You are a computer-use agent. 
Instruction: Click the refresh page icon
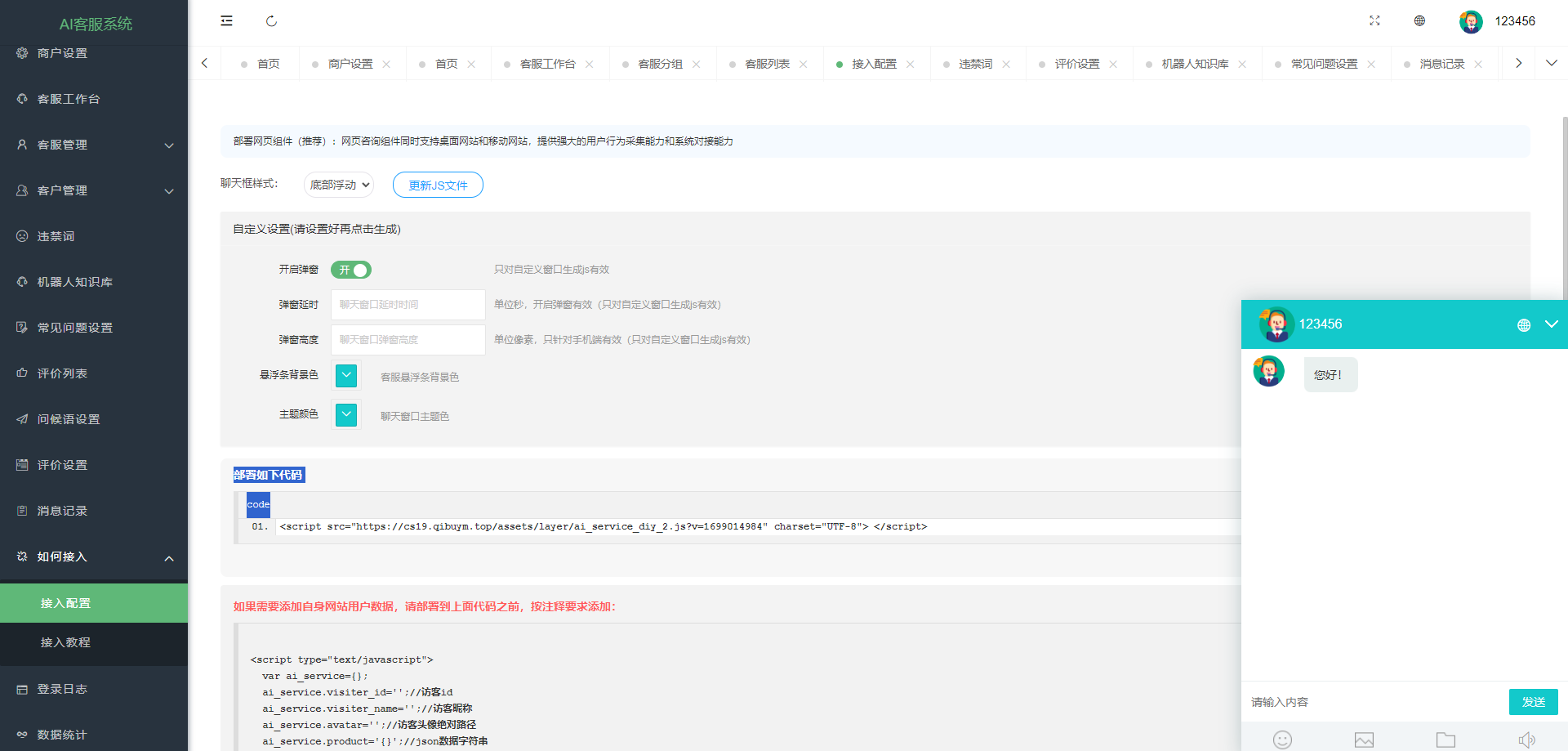point(271,21)
